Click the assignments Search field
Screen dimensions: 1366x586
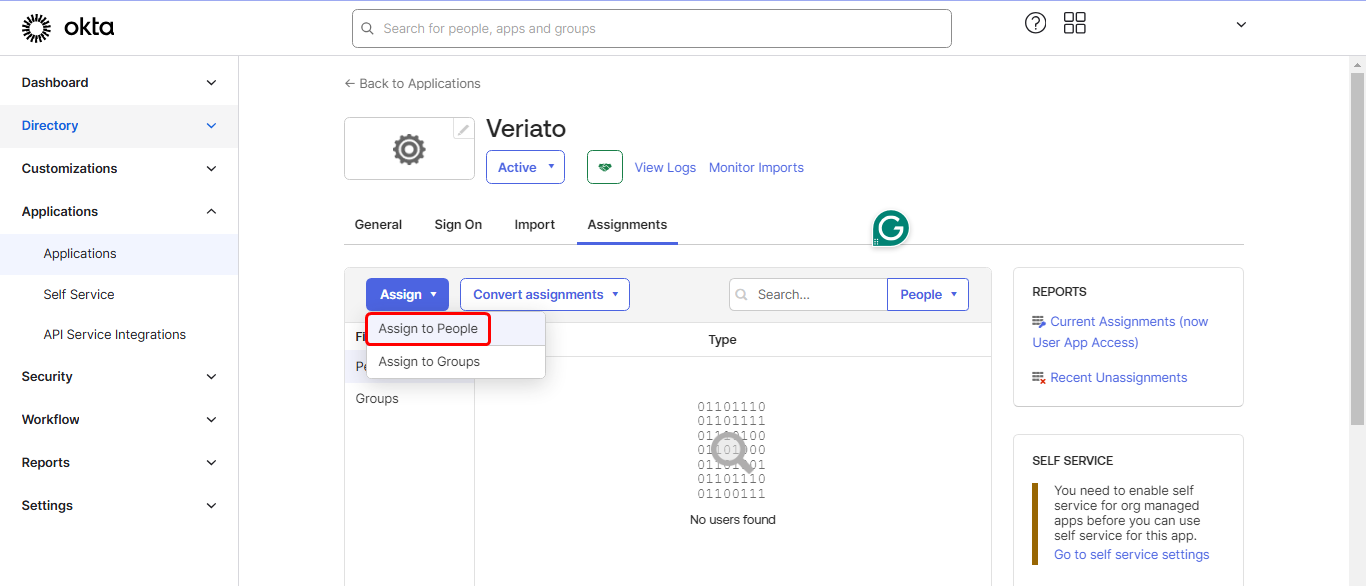(x=808, y=294)
